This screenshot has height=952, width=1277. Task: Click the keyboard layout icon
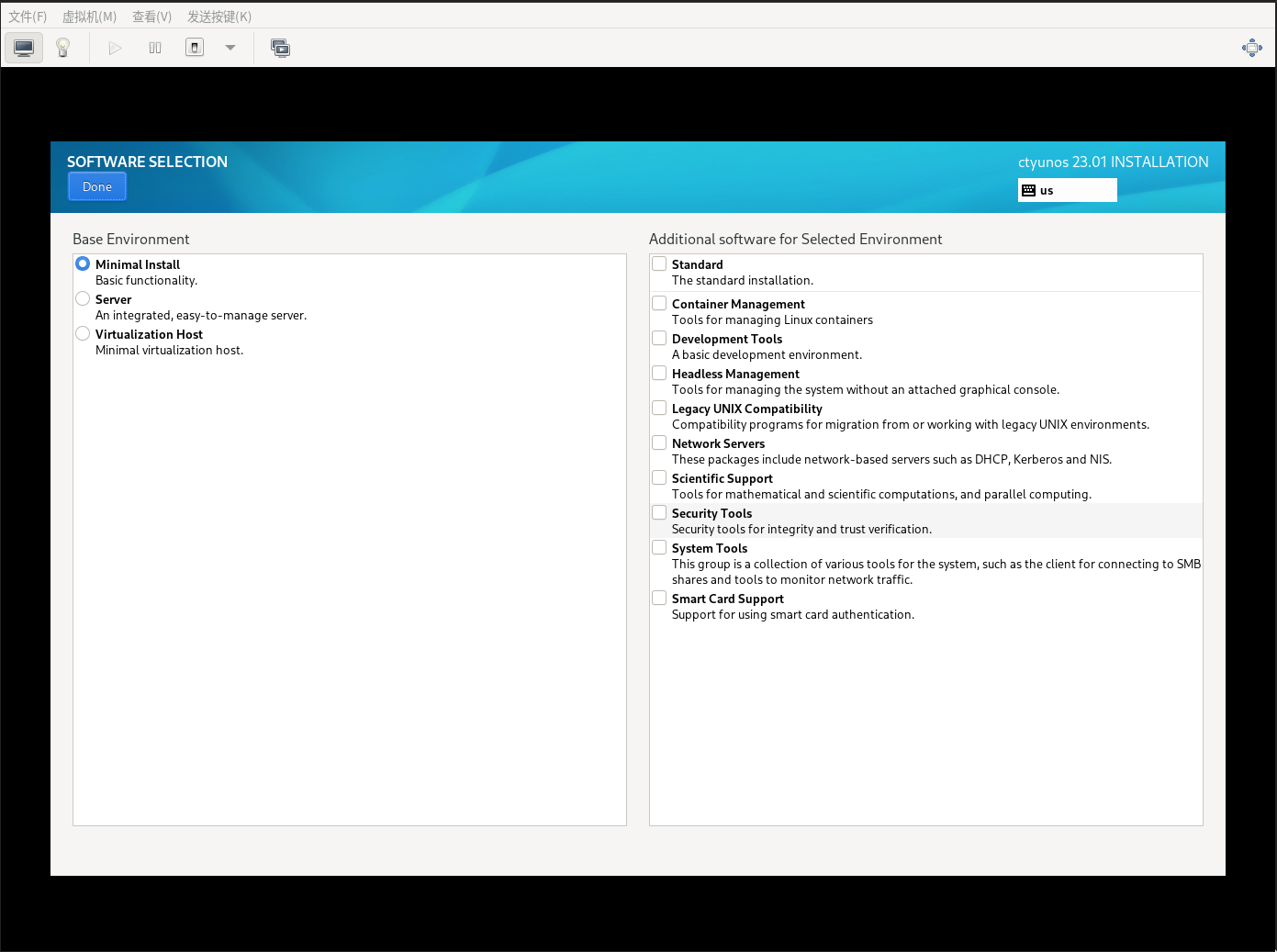[1029, 190]
